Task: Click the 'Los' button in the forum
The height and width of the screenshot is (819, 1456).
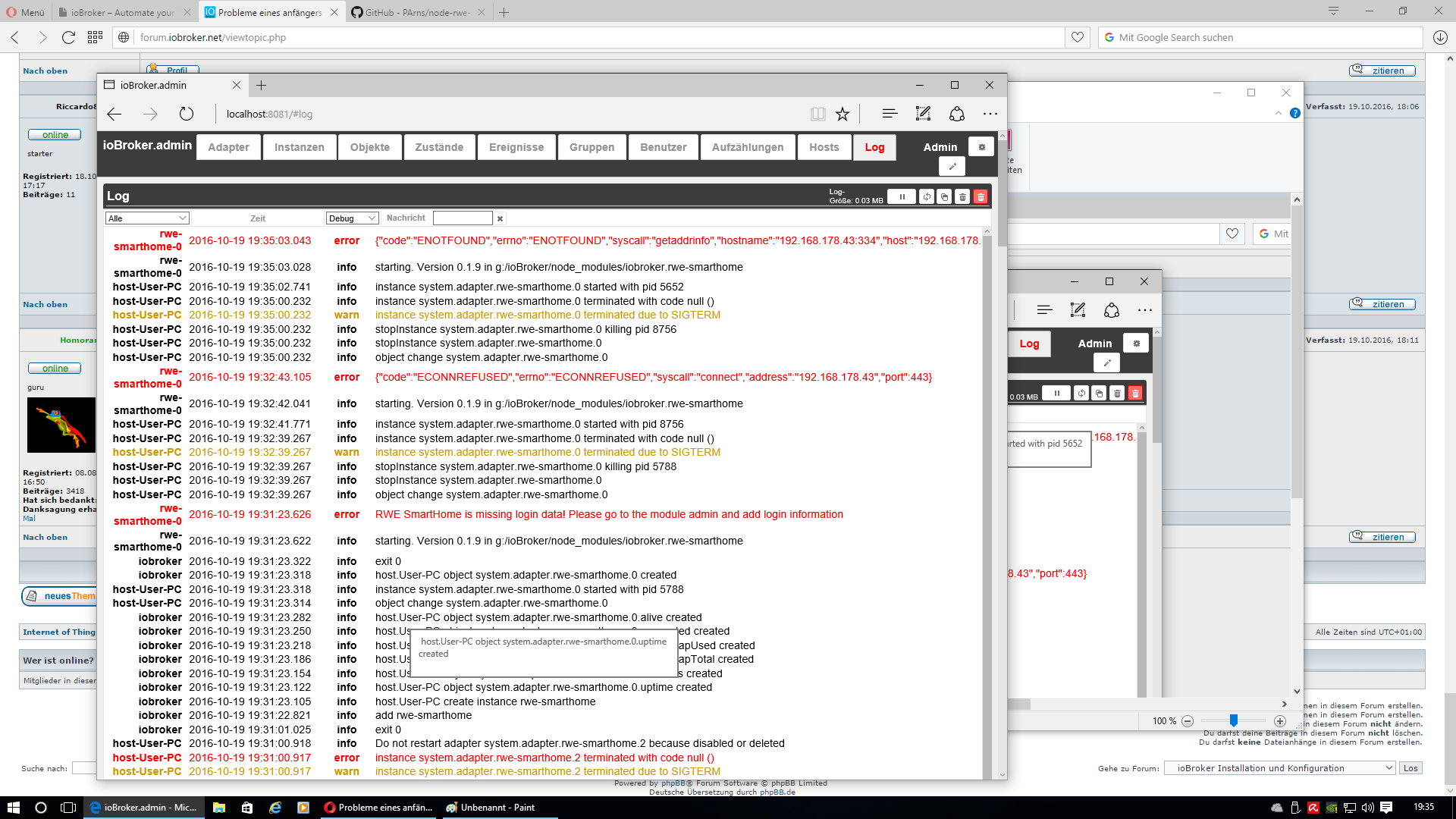Action: [x=1410, y=768]
